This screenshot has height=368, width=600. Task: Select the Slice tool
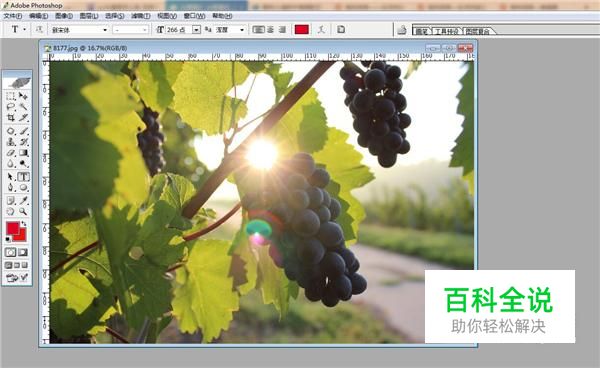24,117
